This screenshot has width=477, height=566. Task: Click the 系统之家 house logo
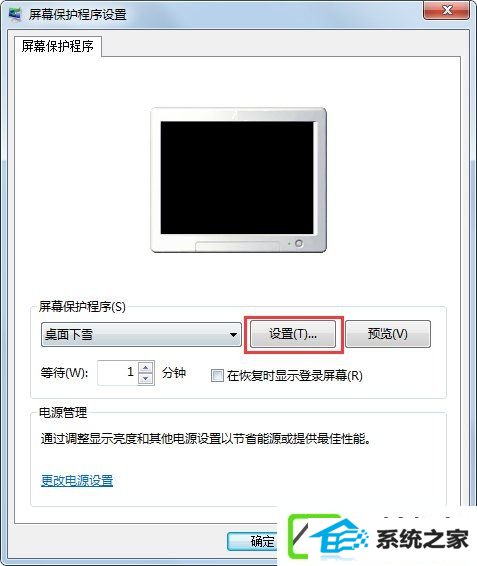(327, 536)
